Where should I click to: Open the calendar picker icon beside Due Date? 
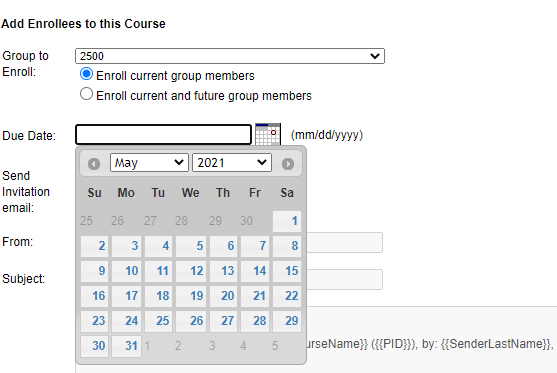[x=268, y=134]
